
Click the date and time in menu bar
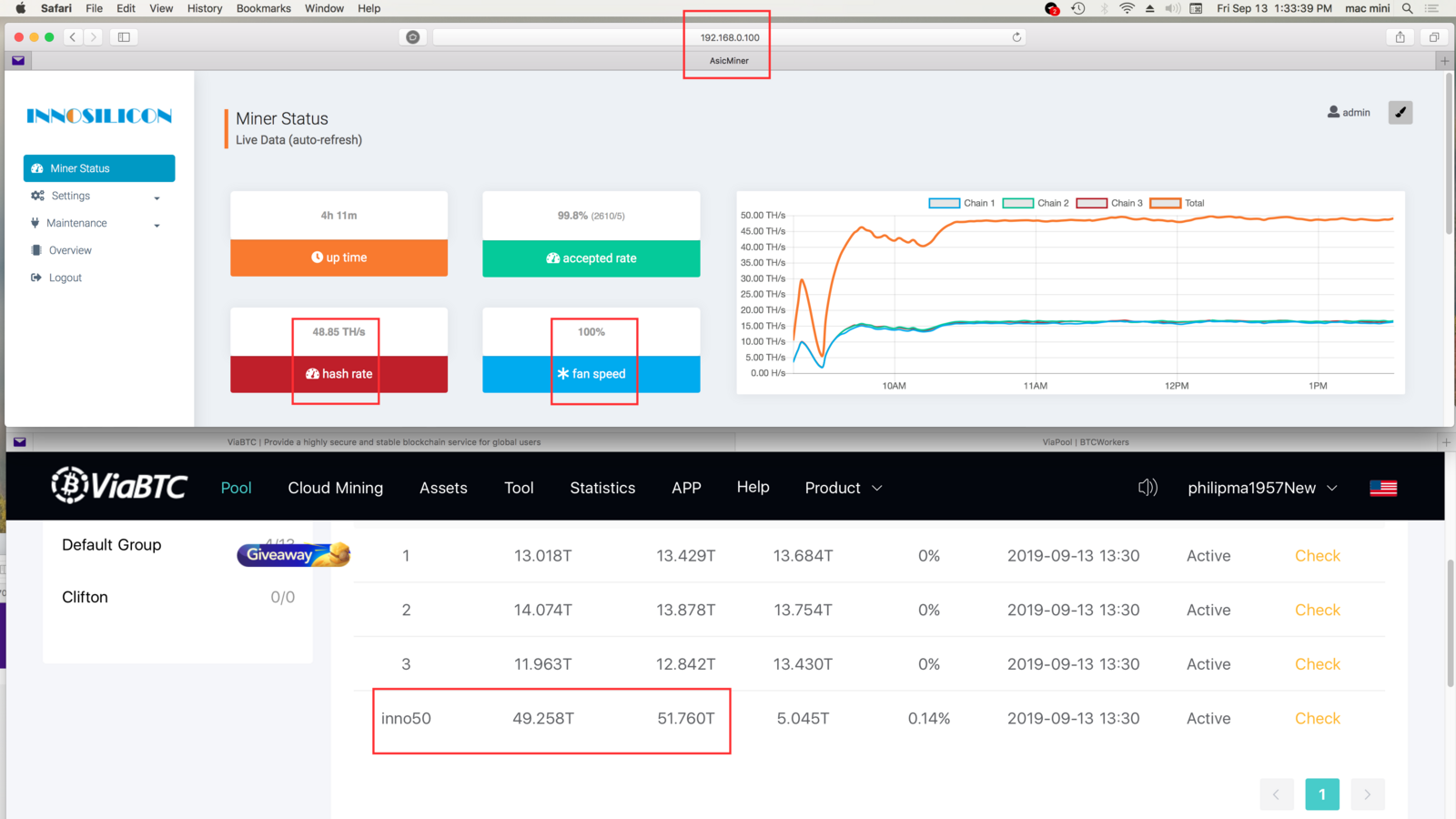pos(1274,8)
